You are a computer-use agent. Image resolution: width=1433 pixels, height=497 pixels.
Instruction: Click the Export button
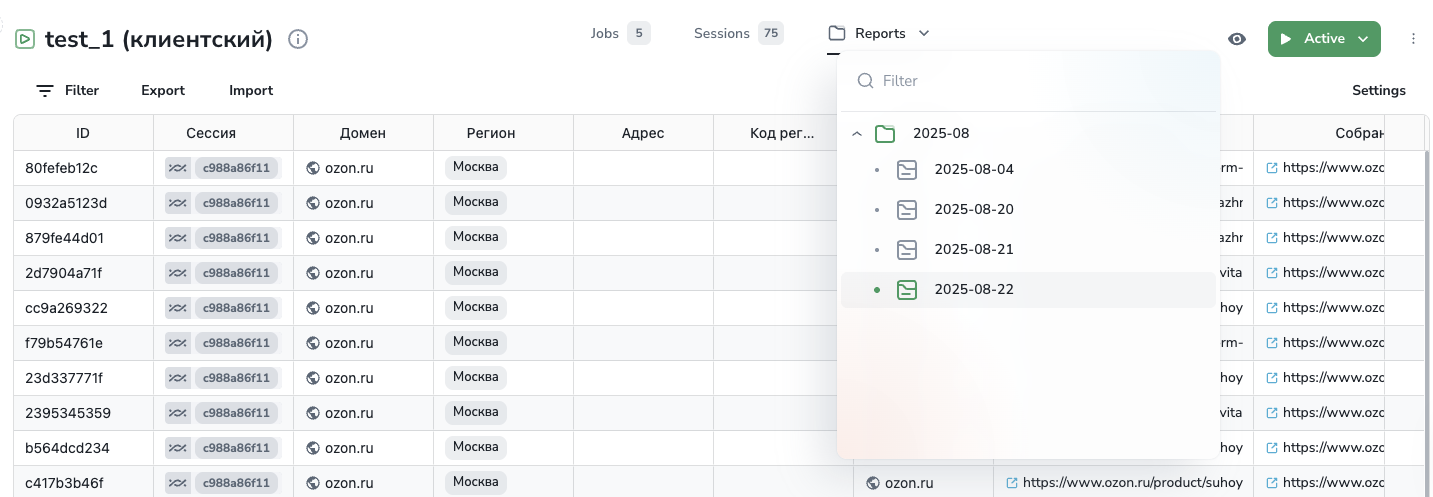[x=163, y=91]
